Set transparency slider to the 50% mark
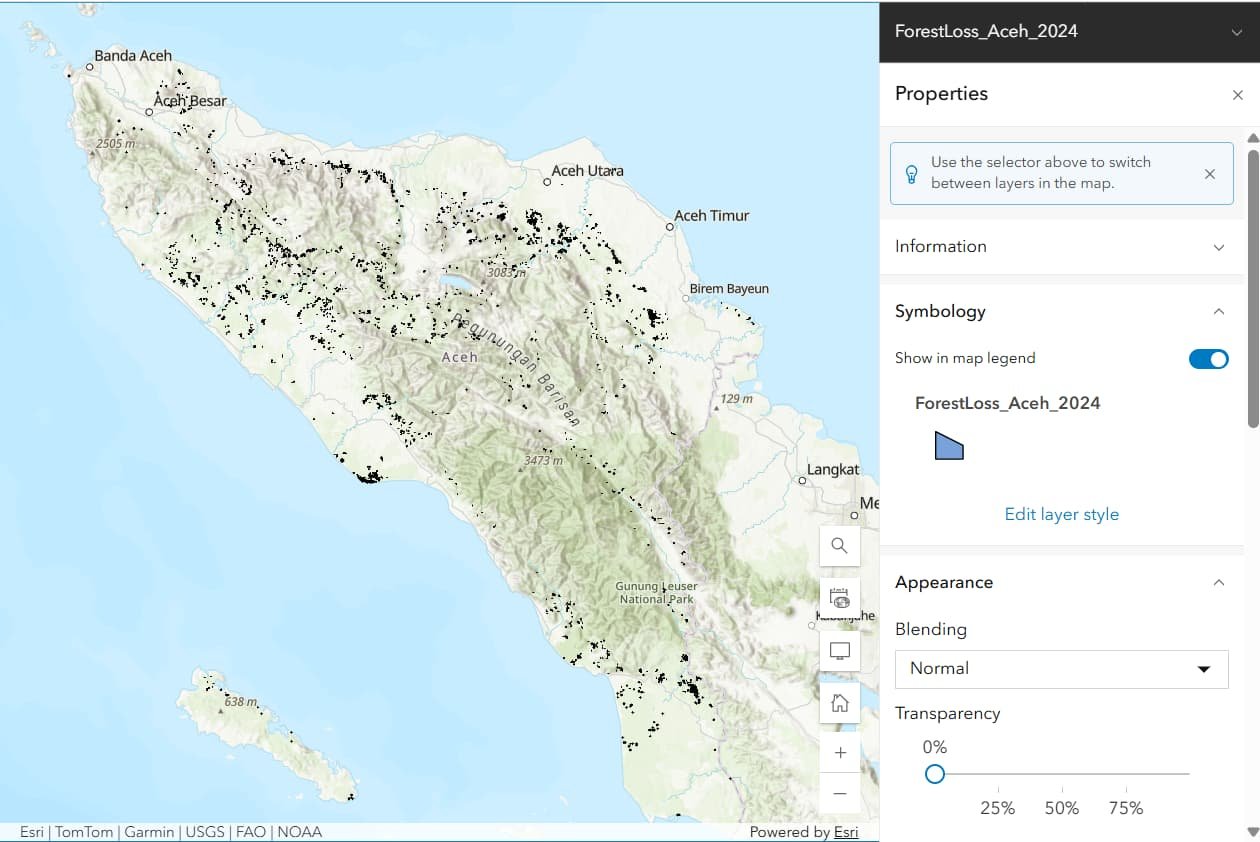Image resolution: width=1260 pixels, height=842 pixels. (1062, 774)
